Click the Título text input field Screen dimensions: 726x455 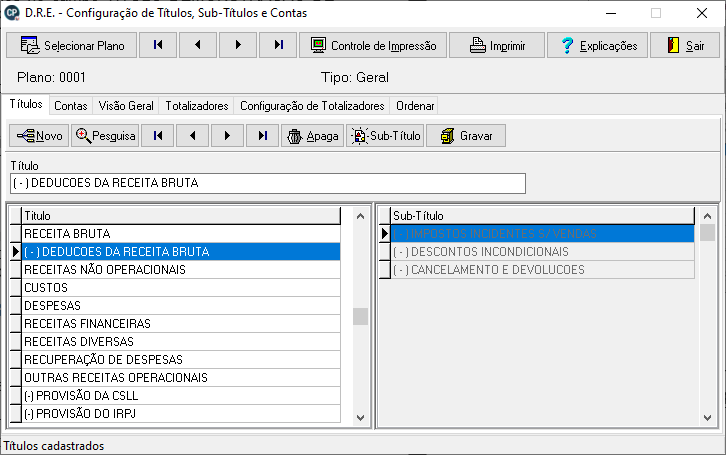268,183
